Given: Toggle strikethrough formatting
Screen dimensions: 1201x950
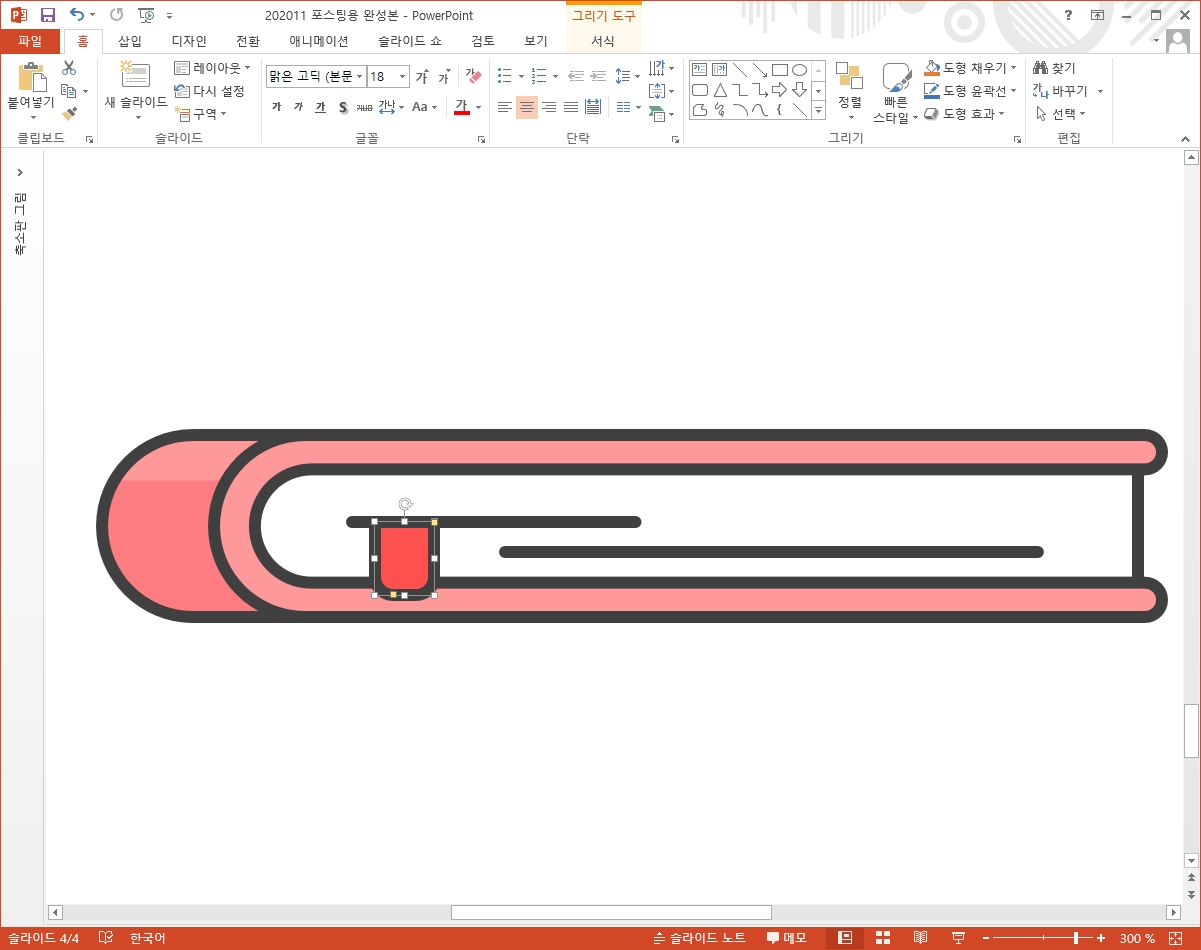Looking at the screenshot, I should 364,107.
